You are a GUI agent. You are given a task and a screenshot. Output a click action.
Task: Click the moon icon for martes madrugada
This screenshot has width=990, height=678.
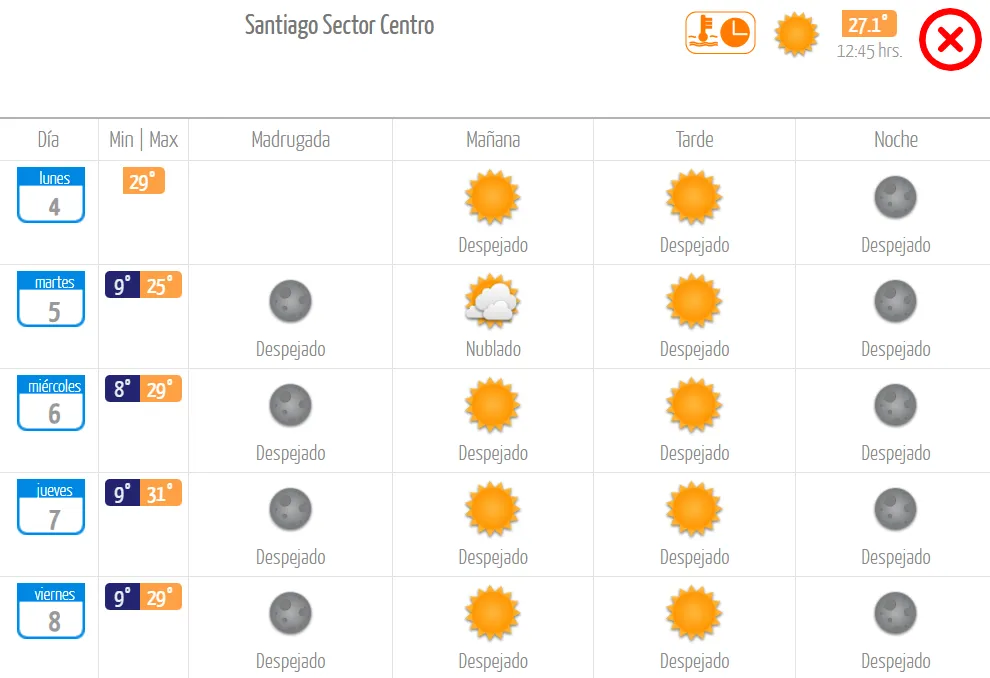click(x=290, y=301)
